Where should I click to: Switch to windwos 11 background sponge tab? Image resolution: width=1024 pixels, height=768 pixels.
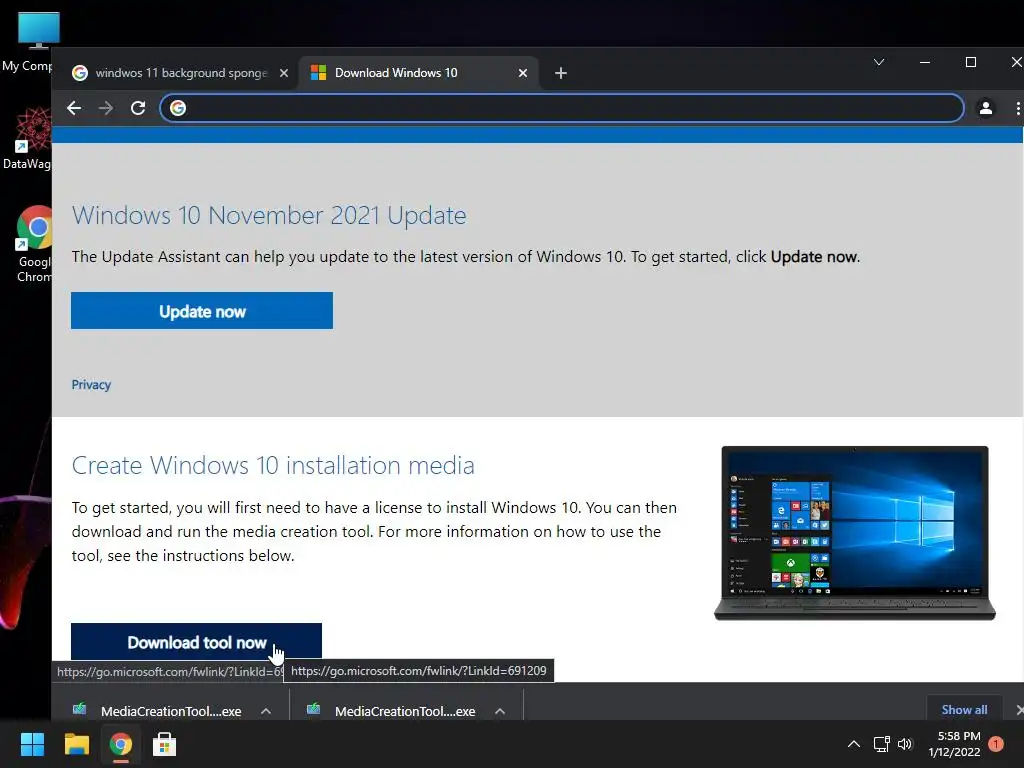coord(180,73)
